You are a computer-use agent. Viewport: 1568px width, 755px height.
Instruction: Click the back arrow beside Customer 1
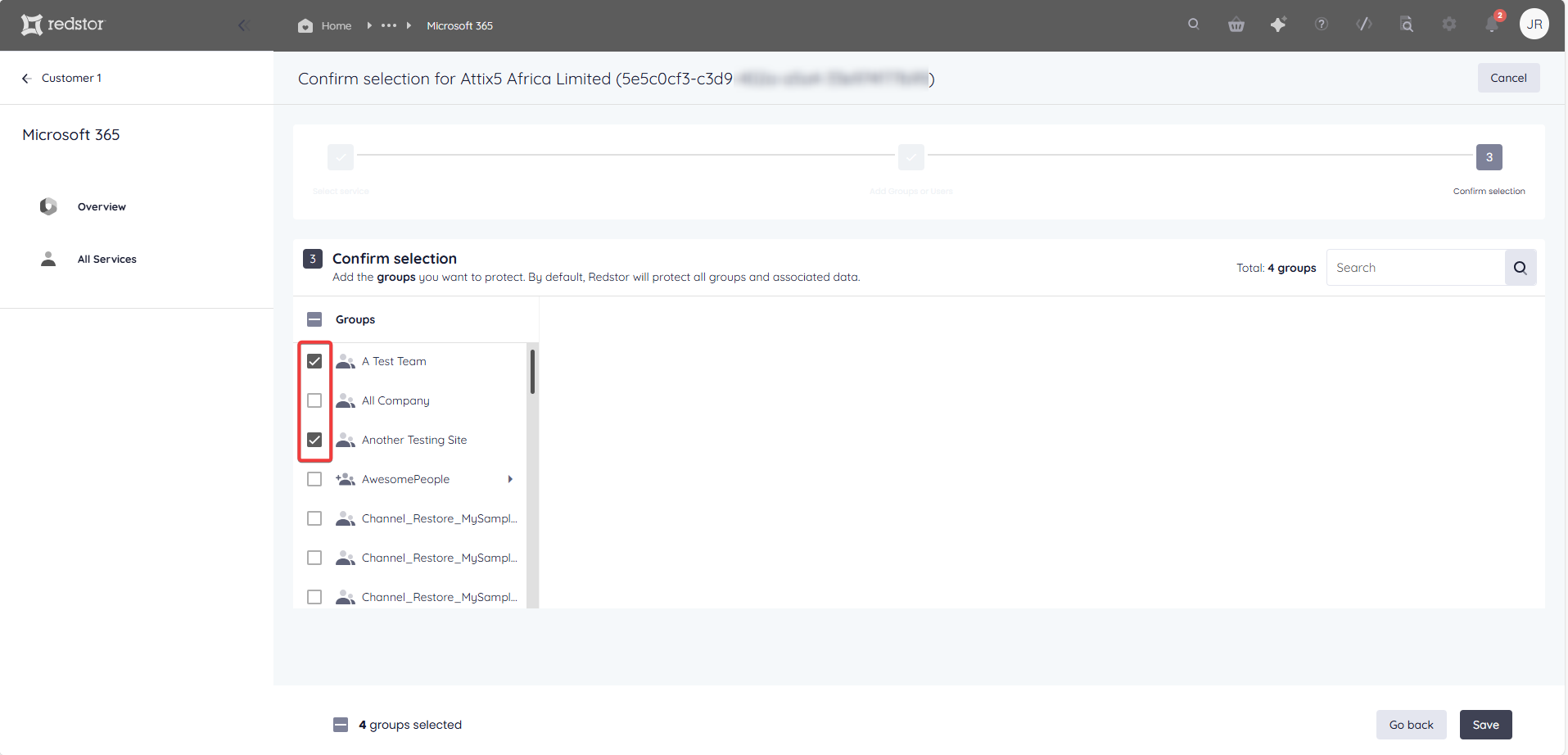coord(26,78)
